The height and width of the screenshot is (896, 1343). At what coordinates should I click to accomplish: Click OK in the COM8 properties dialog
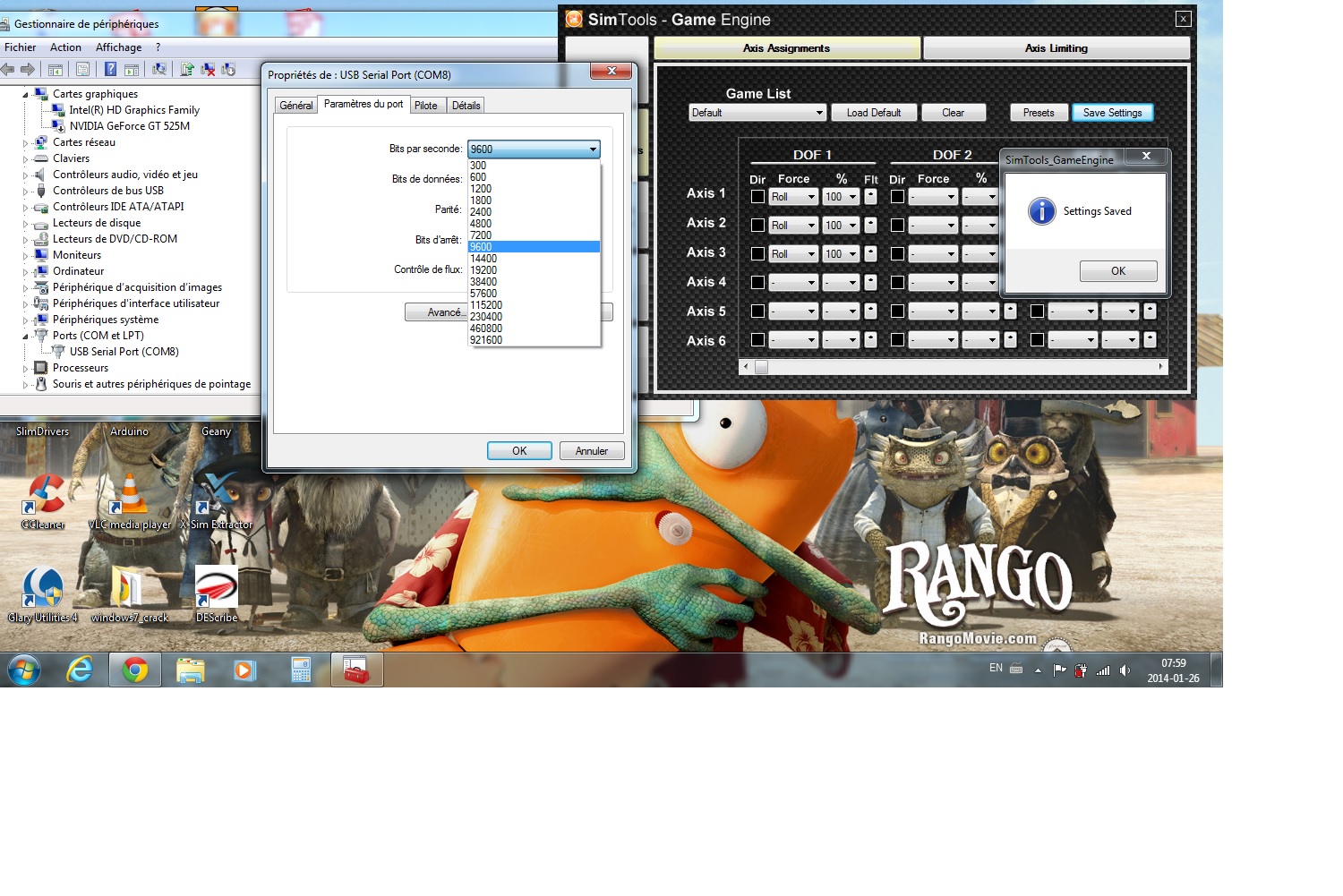click(x=519, y=451)
